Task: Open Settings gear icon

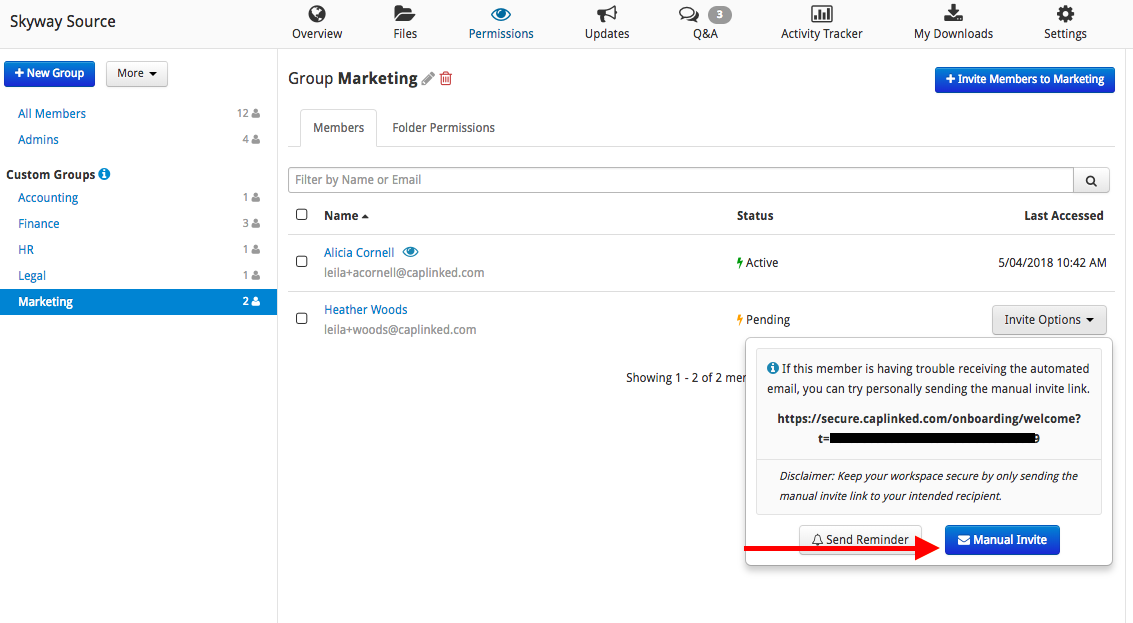Action: point(1065,14)
